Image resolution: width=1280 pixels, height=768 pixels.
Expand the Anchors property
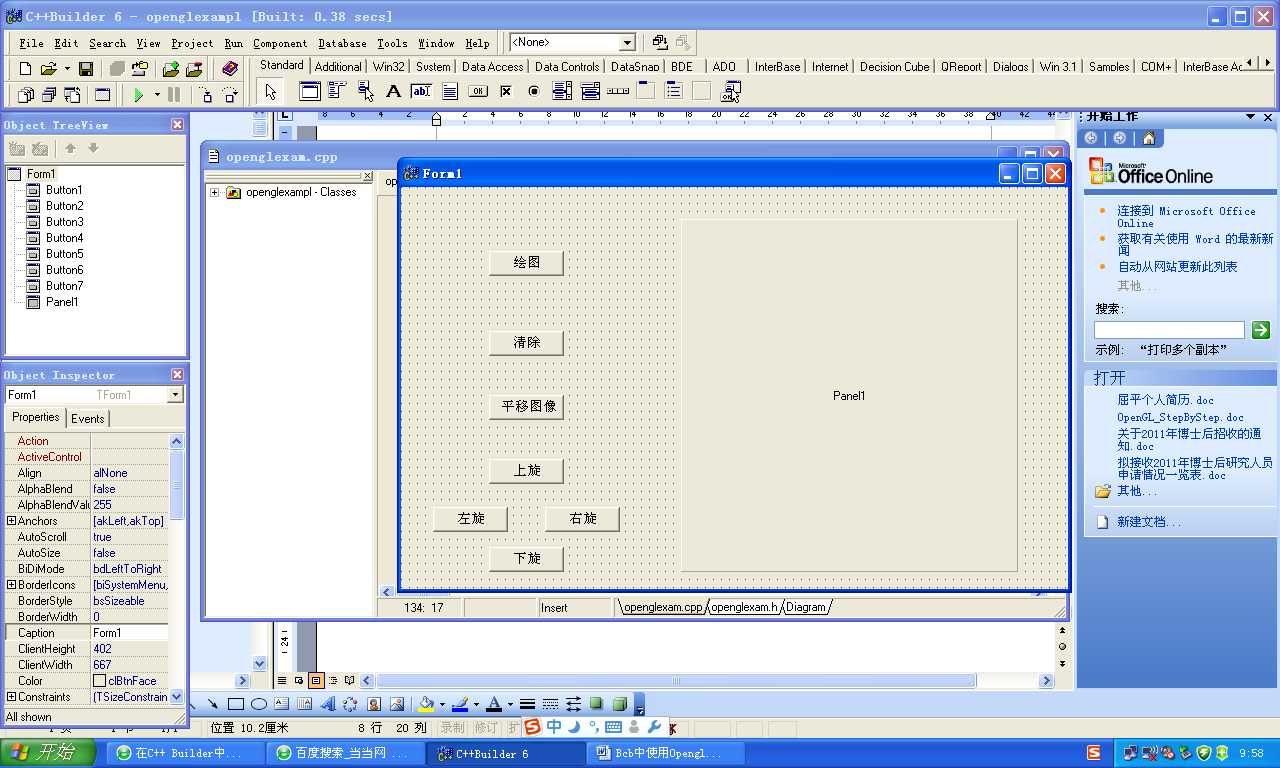pos(11,521)
